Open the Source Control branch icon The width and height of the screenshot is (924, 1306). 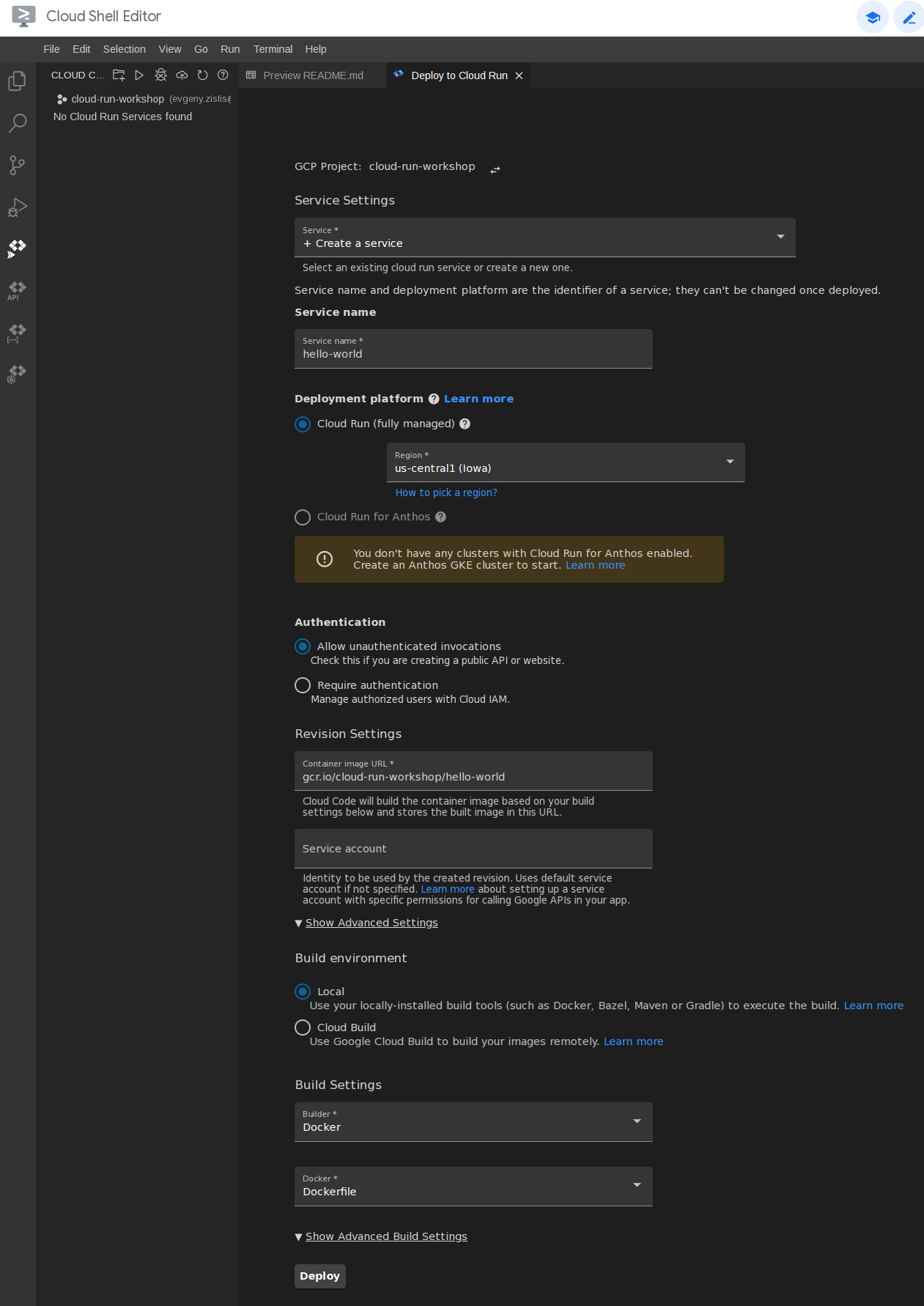tap(17, 165)
